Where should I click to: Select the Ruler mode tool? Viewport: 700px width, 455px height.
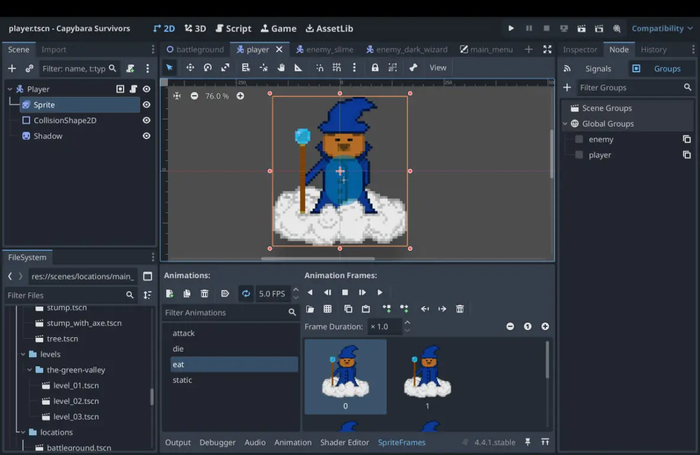pyautogui.click(x=298, y=67)
